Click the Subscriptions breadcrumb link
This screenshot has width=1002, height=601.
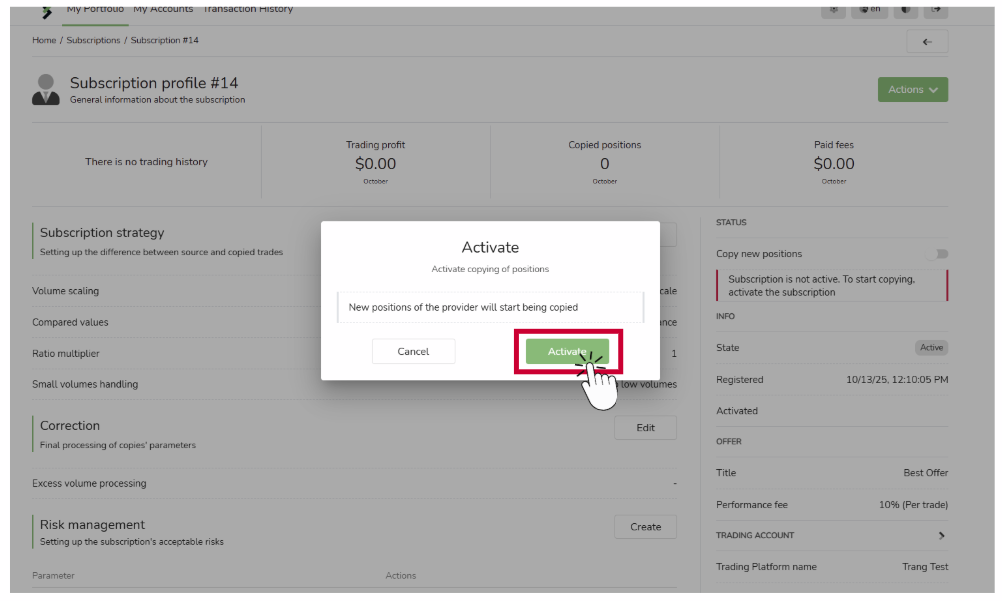click(x=93, y=41)
